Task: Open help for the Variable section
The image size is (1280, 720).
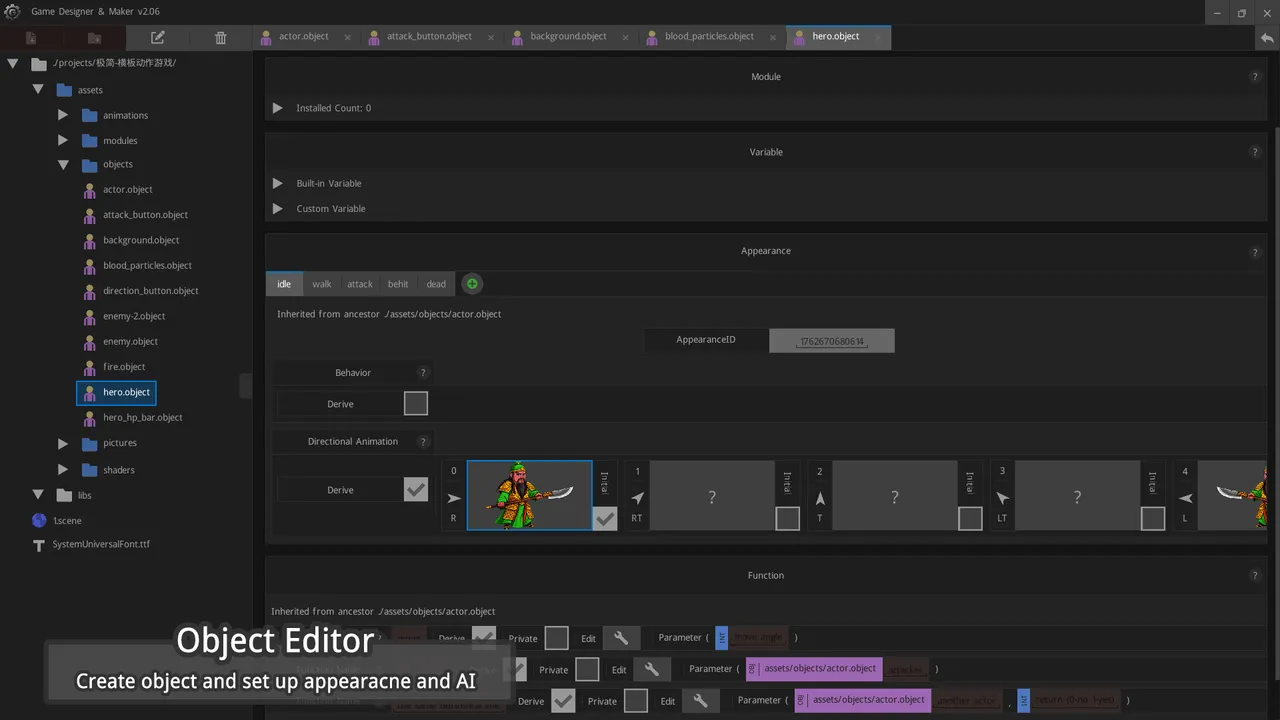Action: point(1255,152)
